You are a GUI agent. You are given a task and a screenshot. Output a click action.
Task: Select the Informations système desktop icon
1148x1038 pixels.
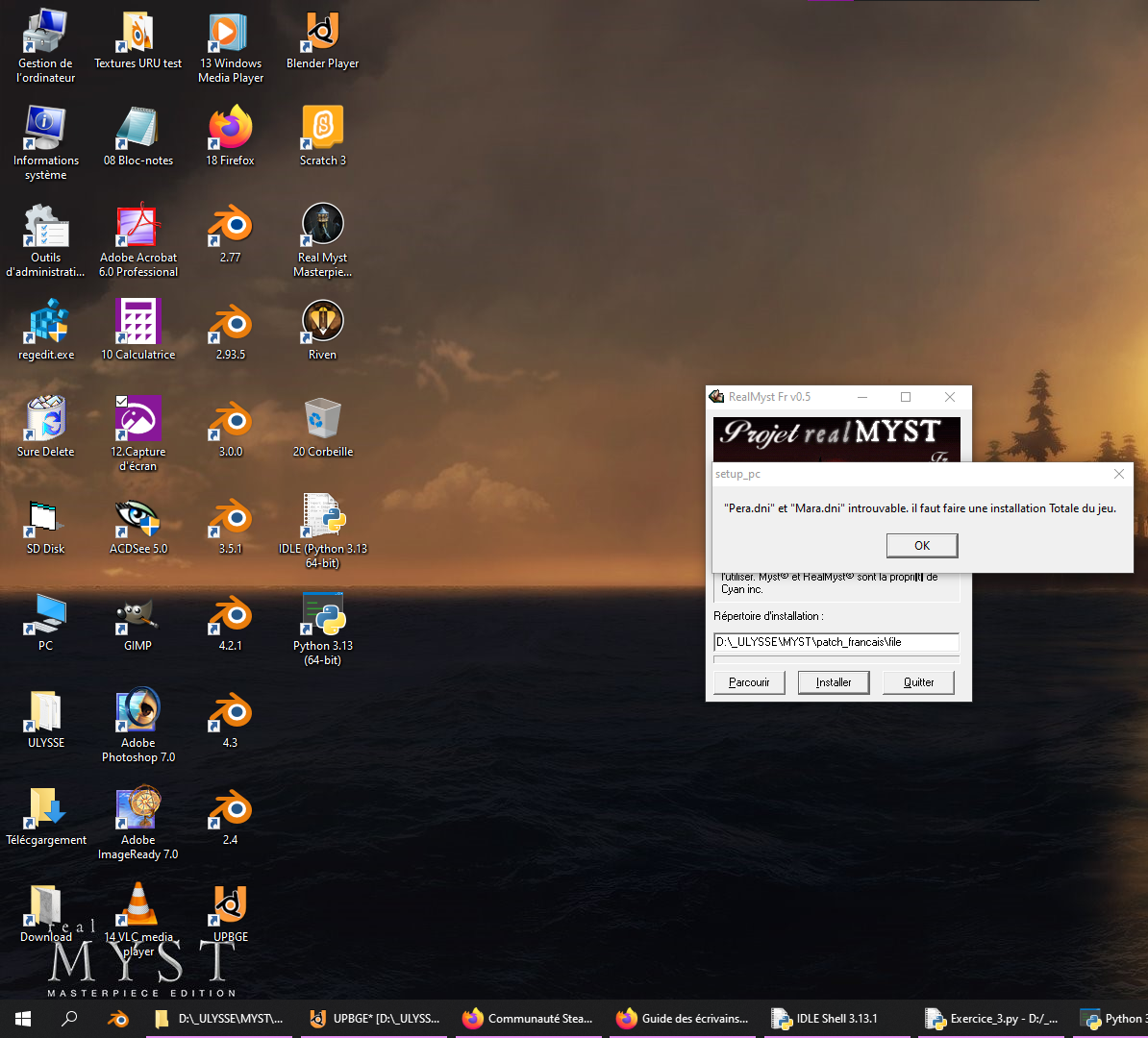click(x=45, y=143)
